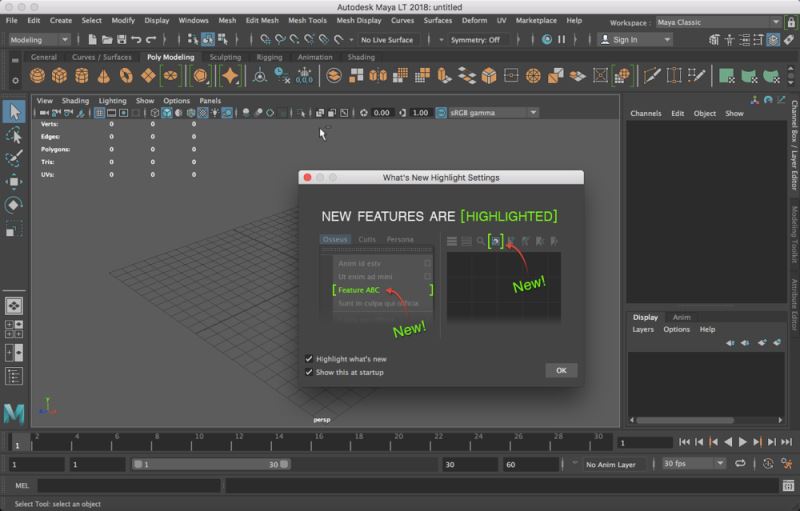Create a polygon cube from the shelf
The width and height of the screenshot is (800, 511).
pyautogui.click(x=59, y=76)
